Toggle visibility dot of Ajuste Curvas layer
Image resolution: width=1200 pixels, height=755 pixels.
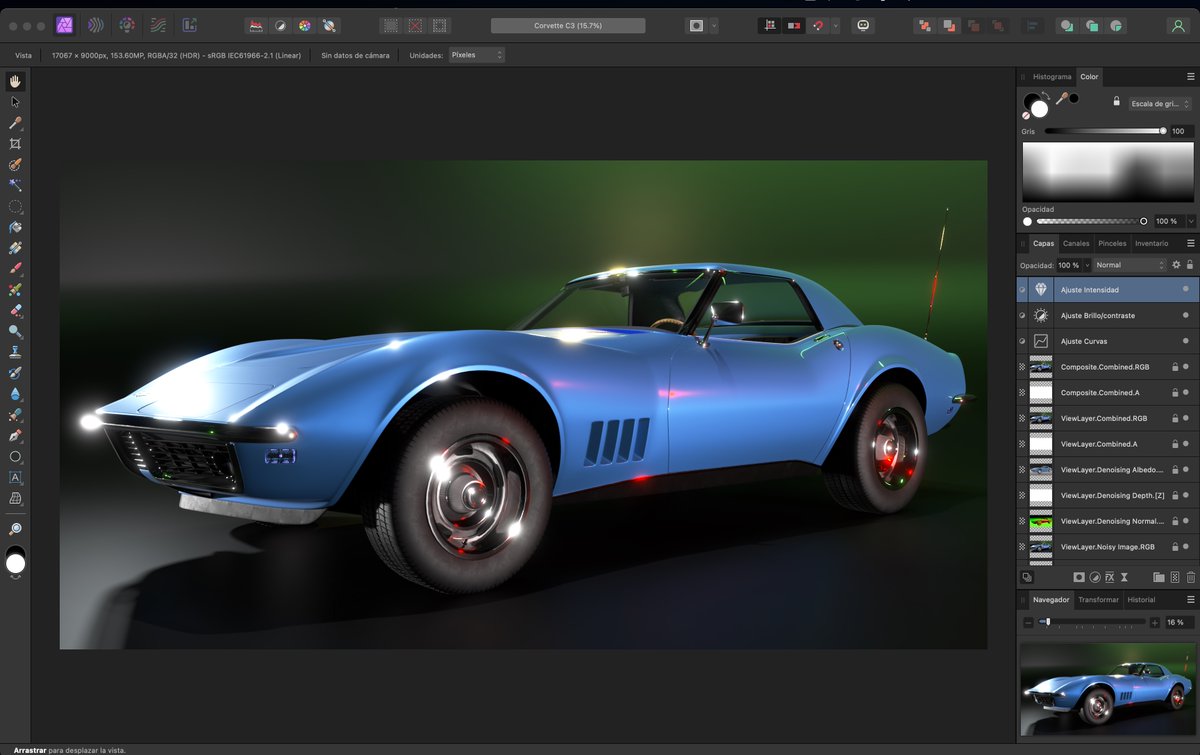coord(1186,341)
